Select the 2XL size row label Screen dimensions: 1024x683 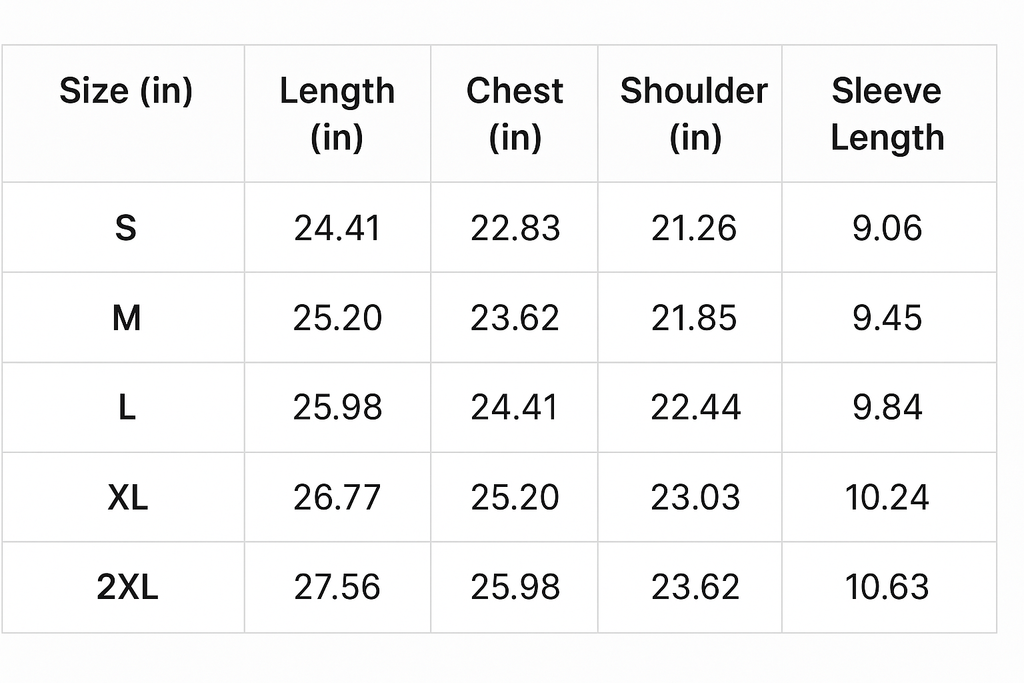pos(127,587)
